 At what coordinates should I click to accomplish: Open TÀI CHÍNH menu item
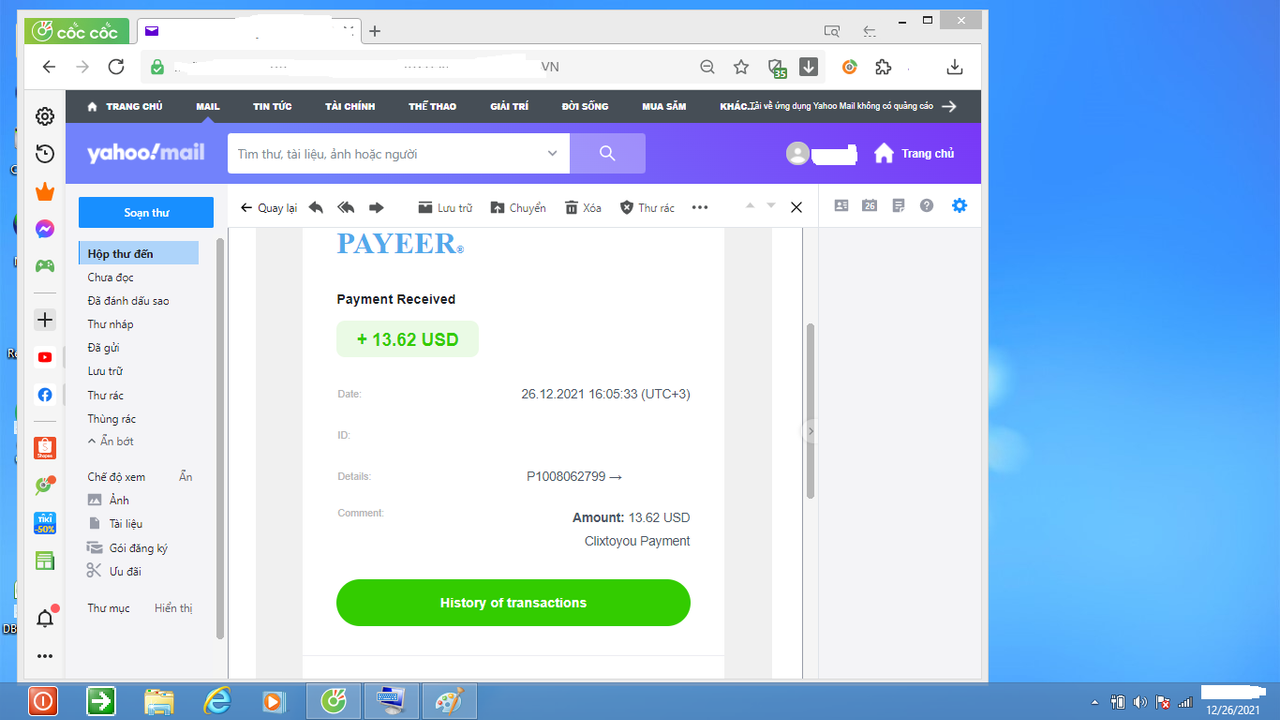350,106
